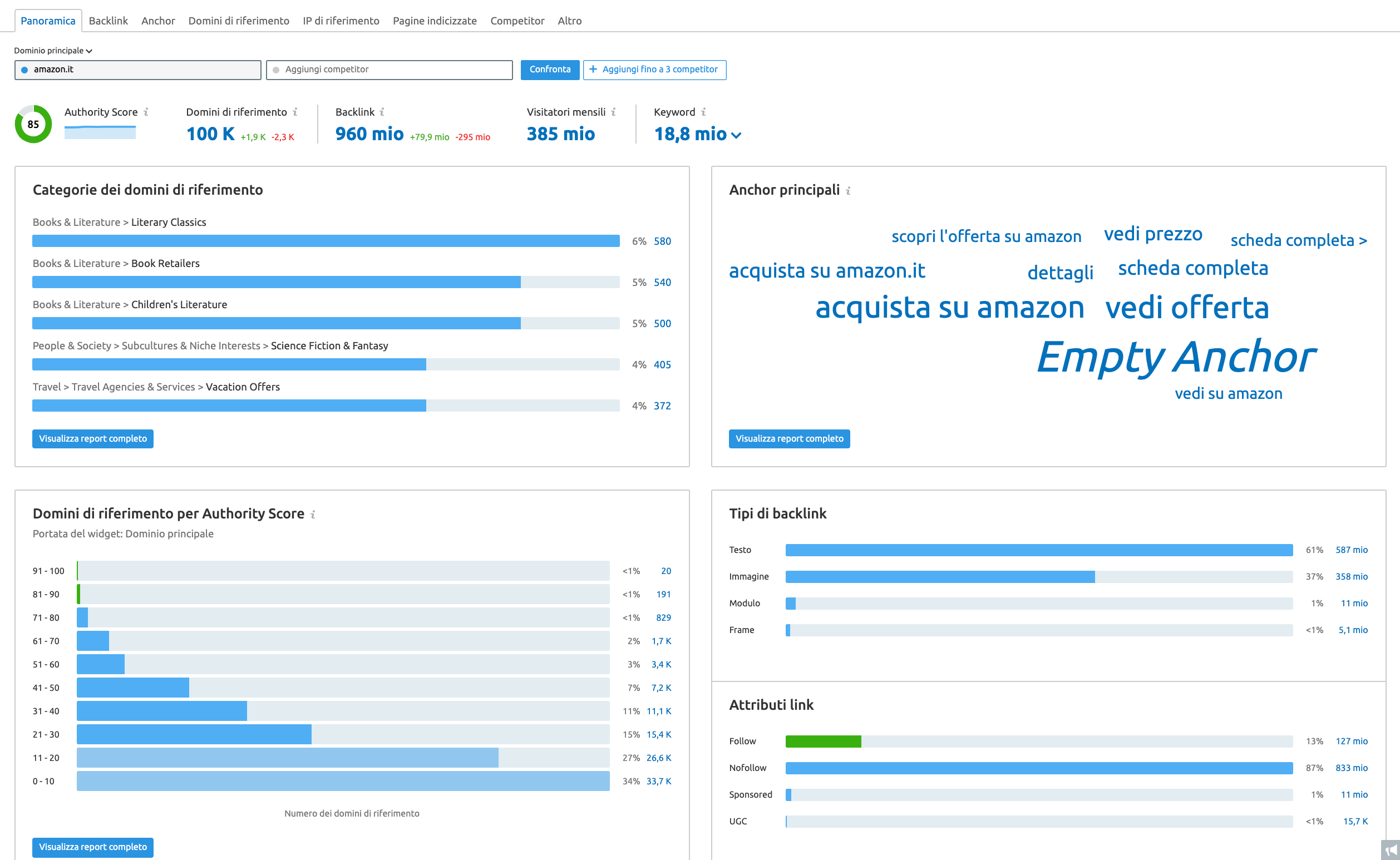Click the green Follow attribute bar

pos(823,742)
